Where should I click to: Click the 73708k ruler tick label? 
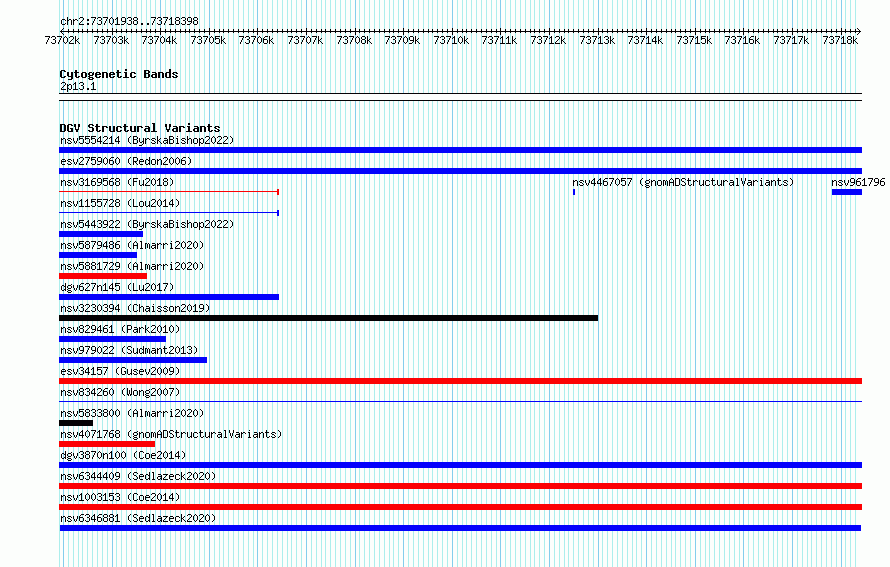(354, 40)
